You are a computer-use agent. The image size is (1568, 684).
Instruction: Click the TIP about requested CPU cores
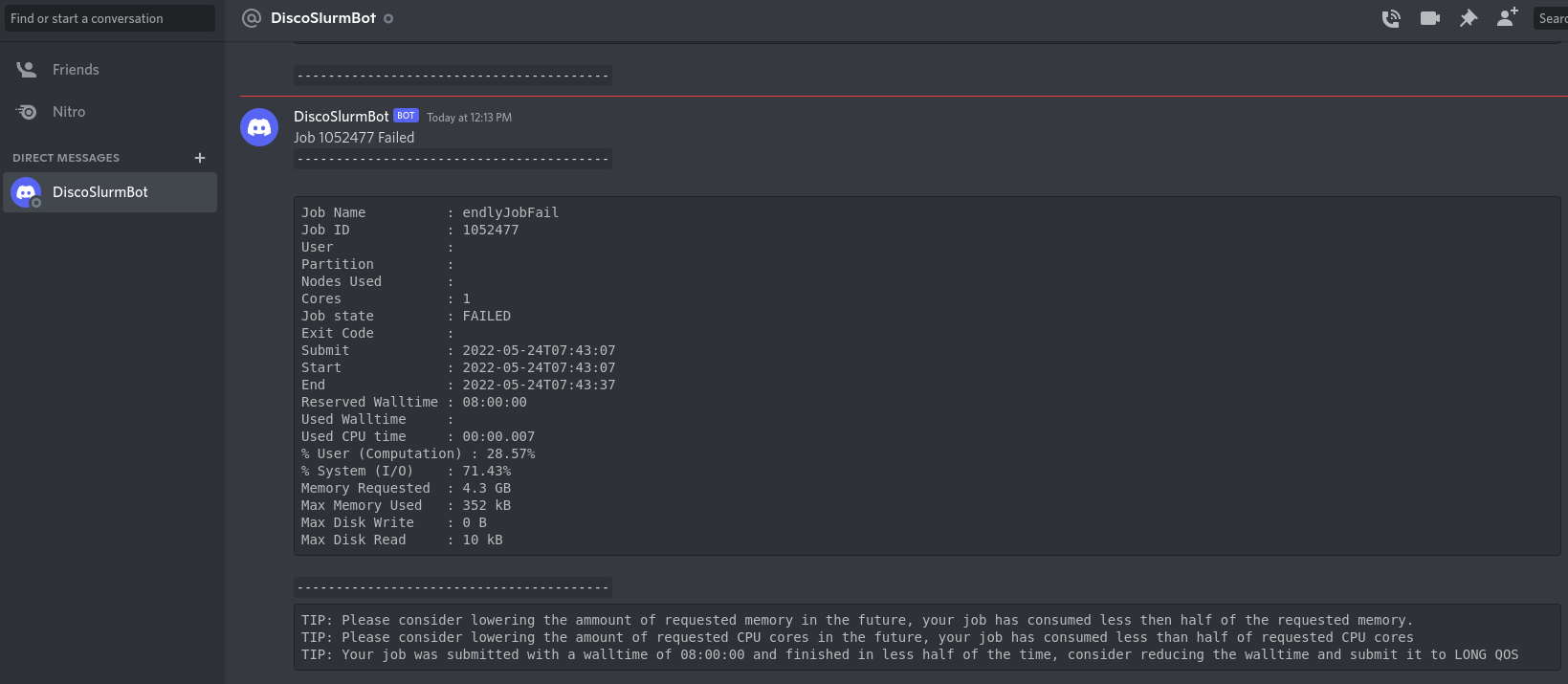tap(856, 637)
